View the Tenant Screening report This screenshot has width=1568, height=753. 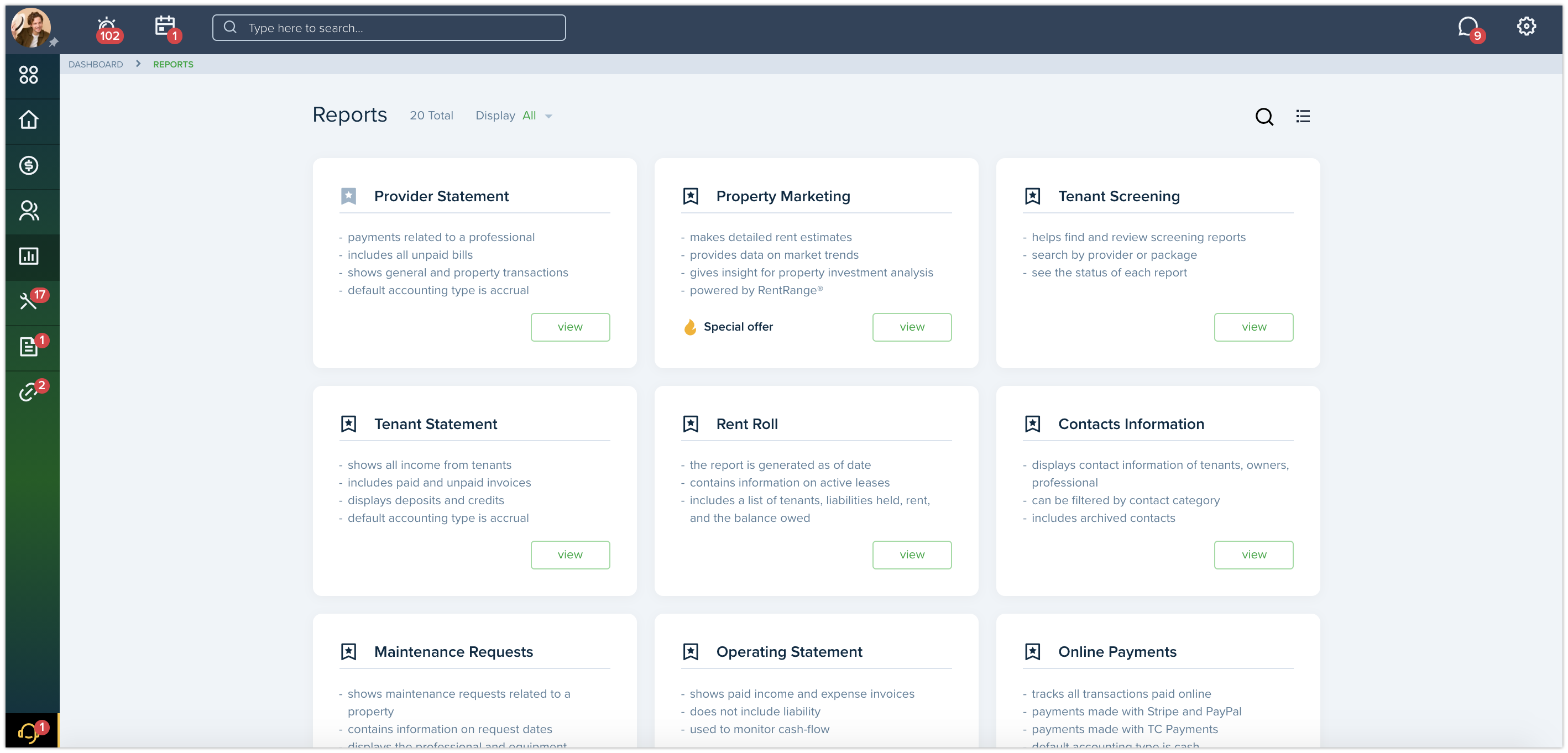1254,327
